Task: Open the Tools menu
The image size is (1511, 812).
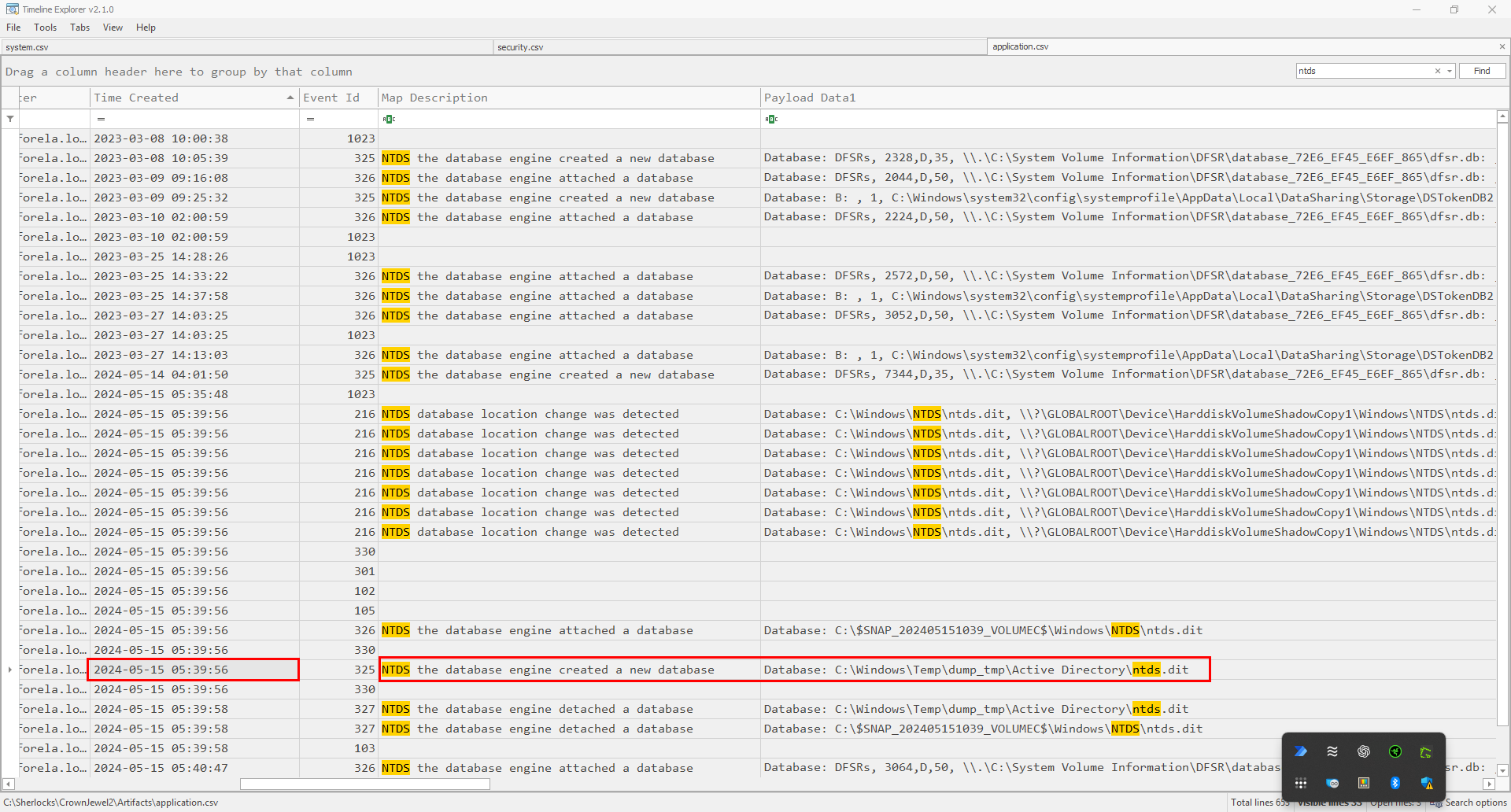Action: pyautogui.click(x=45, y=28)
